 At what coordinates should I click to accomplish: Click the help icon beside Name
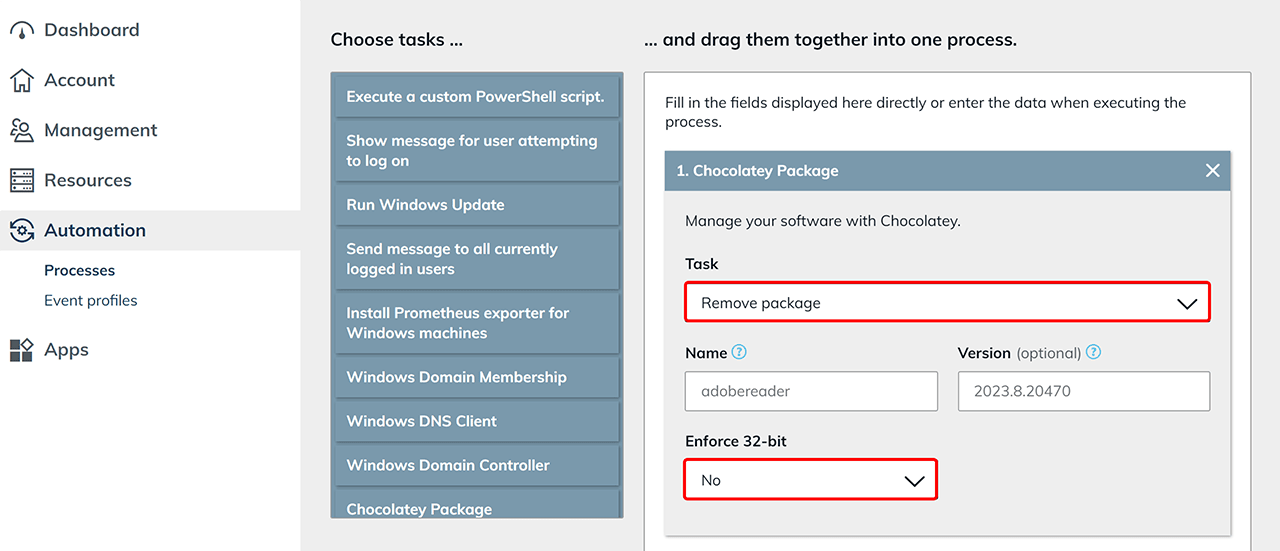pos(739,353)
